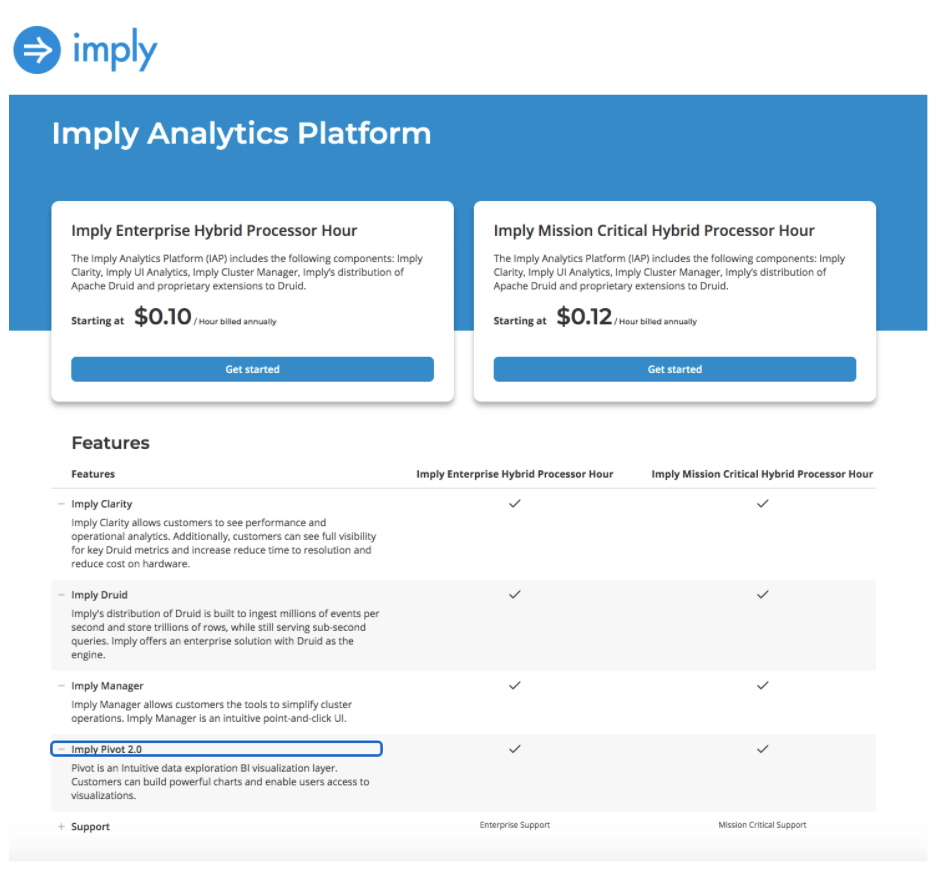
Task: Click Enterprise checkmark for Imply Manager
Action: 515,686
